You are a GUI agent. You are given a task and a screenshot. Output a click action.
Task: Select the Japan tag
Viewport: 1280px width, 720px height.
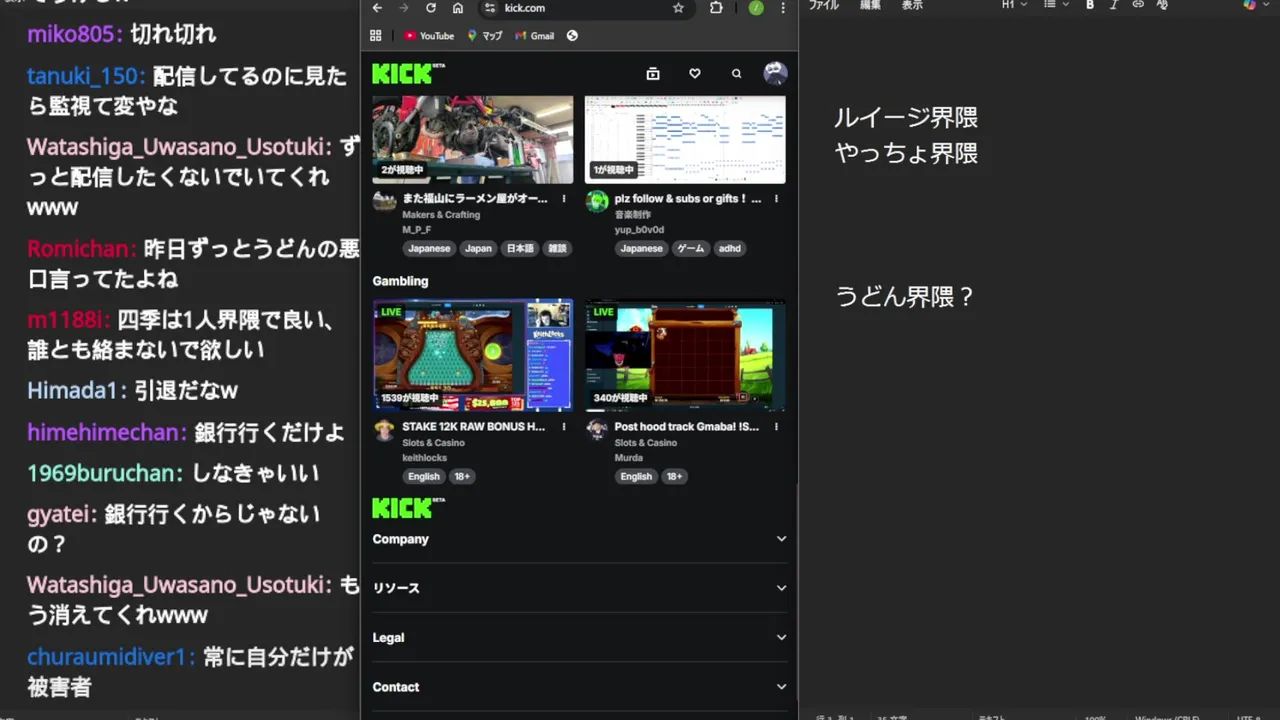pos(478,249)
